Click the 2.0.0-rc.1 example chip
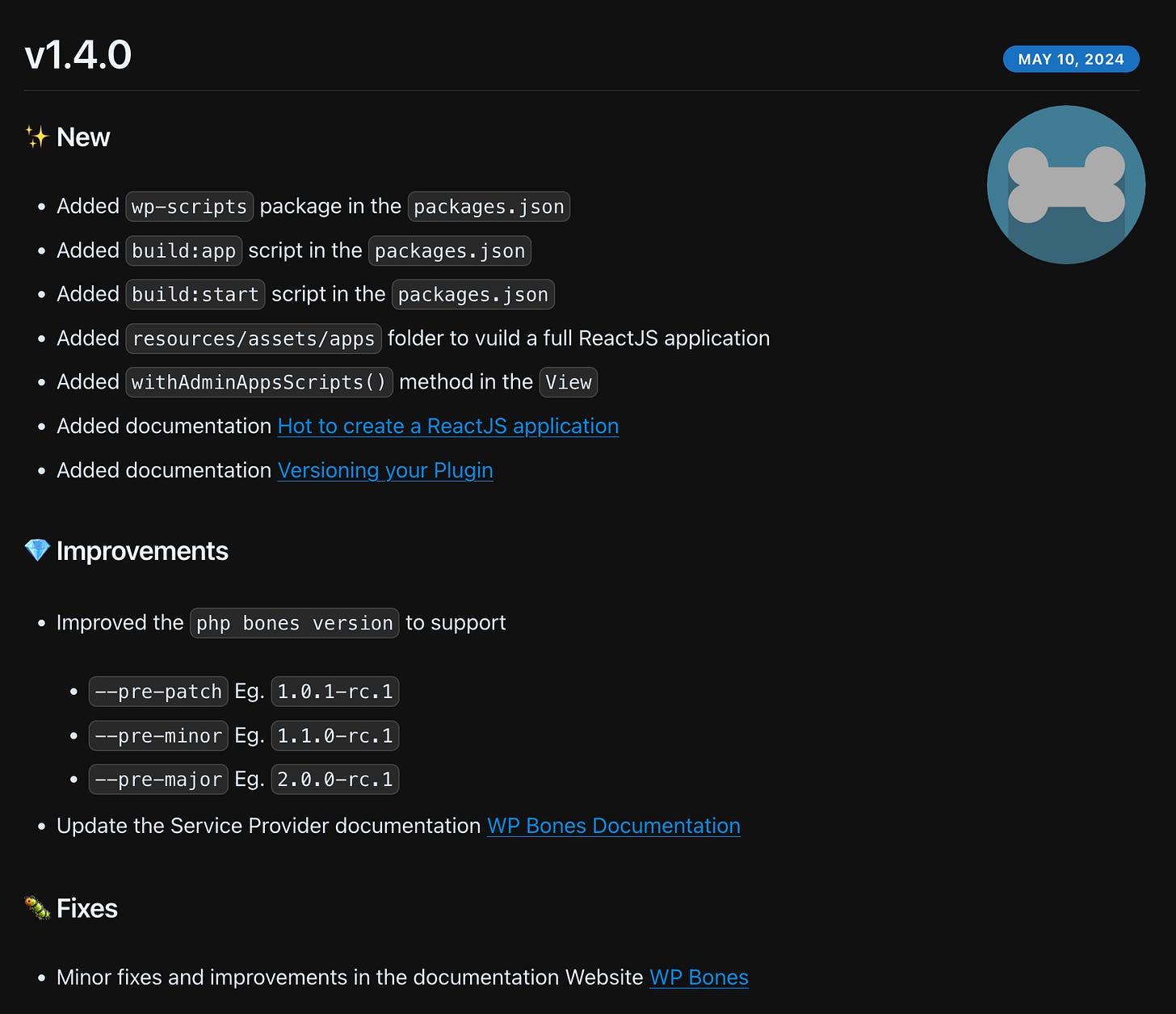 334,779
